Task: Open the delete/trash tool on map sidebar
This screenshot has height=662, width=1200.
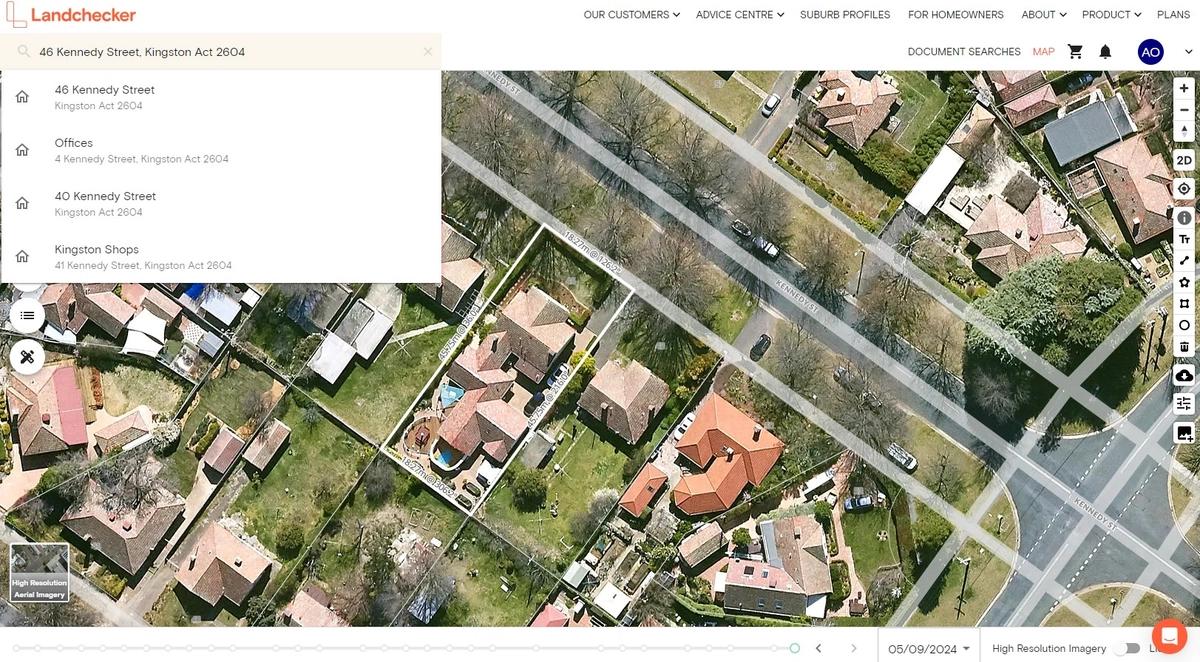Action: click(1184, 346)
